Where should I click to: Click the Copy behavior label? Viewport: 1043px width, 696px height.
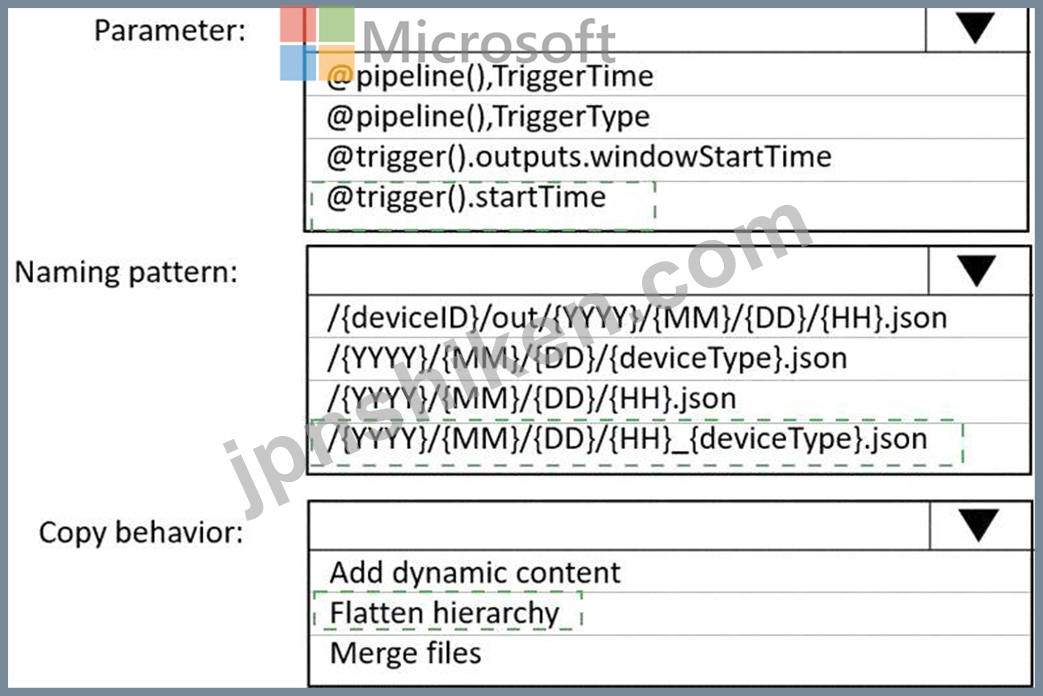(x=141, y=532)
